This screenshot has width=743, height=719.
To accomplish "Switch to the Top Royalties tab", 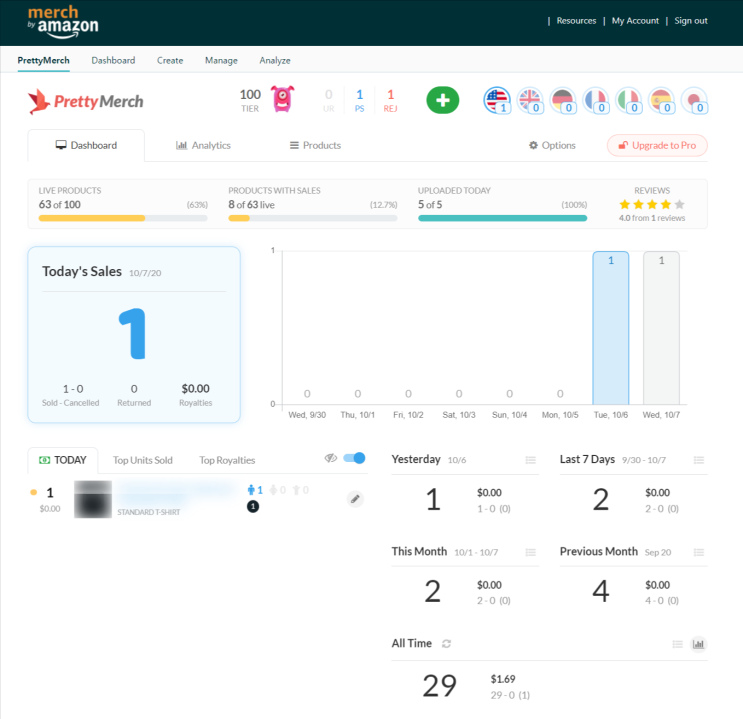I will pos(227,460).
